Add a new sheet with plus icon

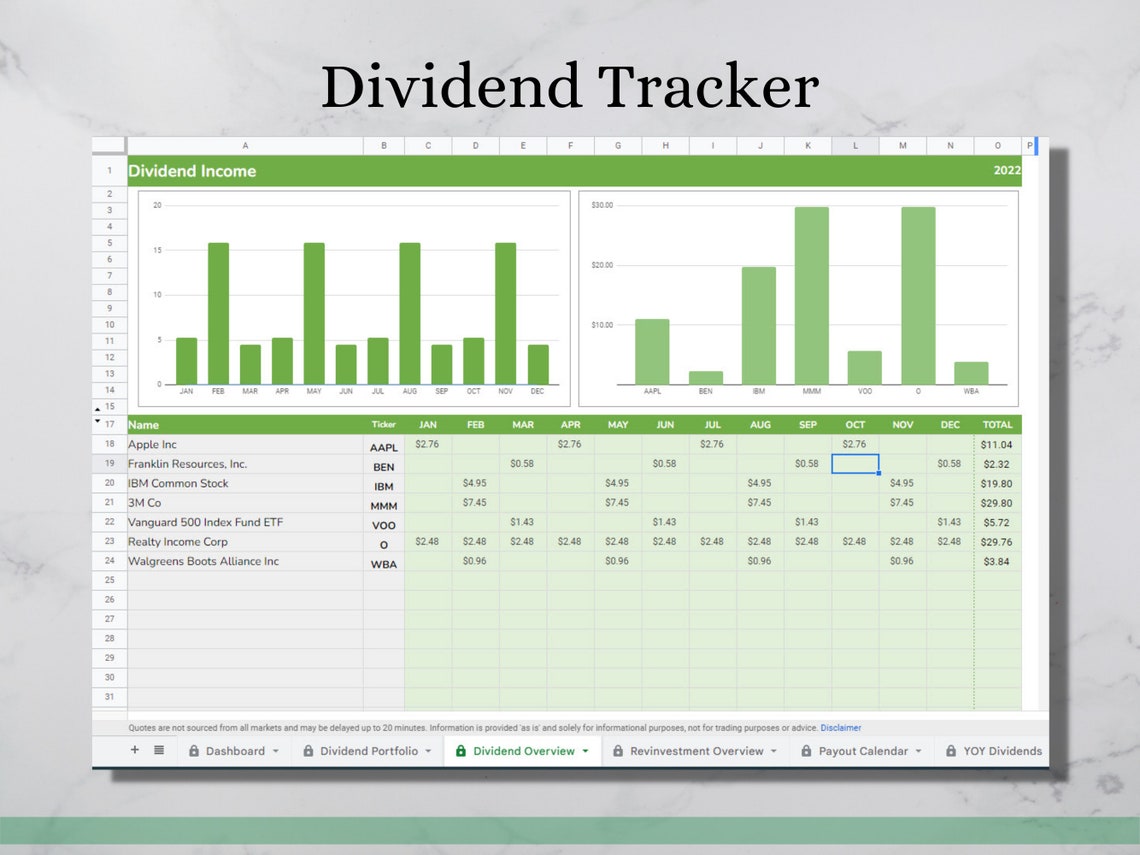135,750
